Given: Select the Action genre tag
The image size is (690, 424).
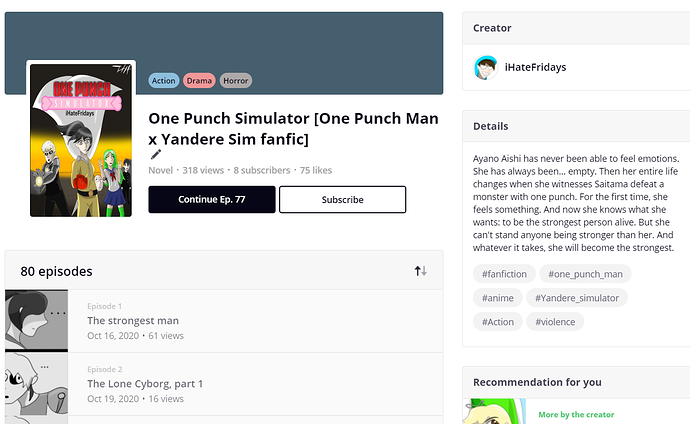Looking at the screenshot, I should tap(164, 80).
